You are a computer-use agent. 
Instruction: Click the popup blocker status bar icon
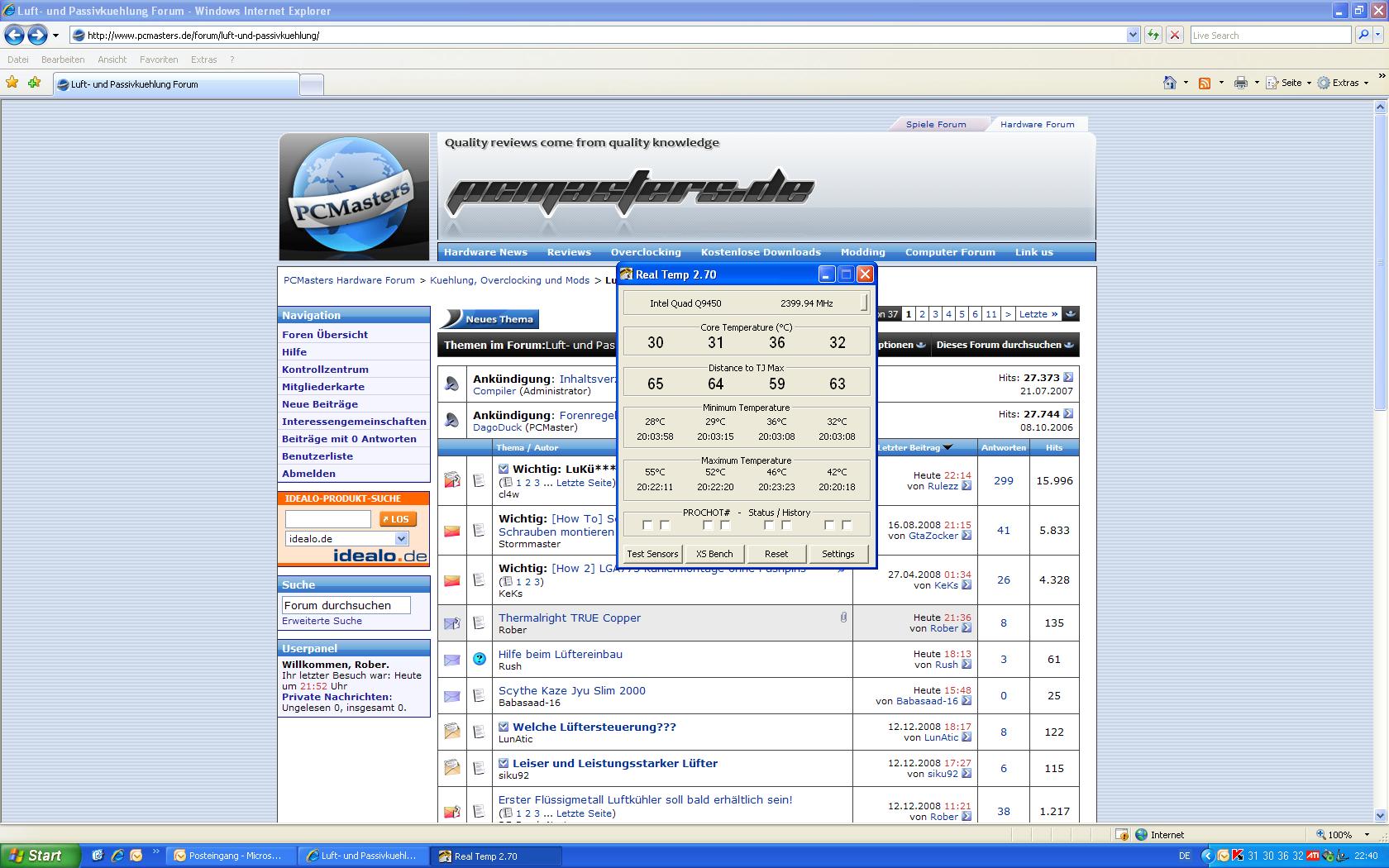[x=1122, y=834]
